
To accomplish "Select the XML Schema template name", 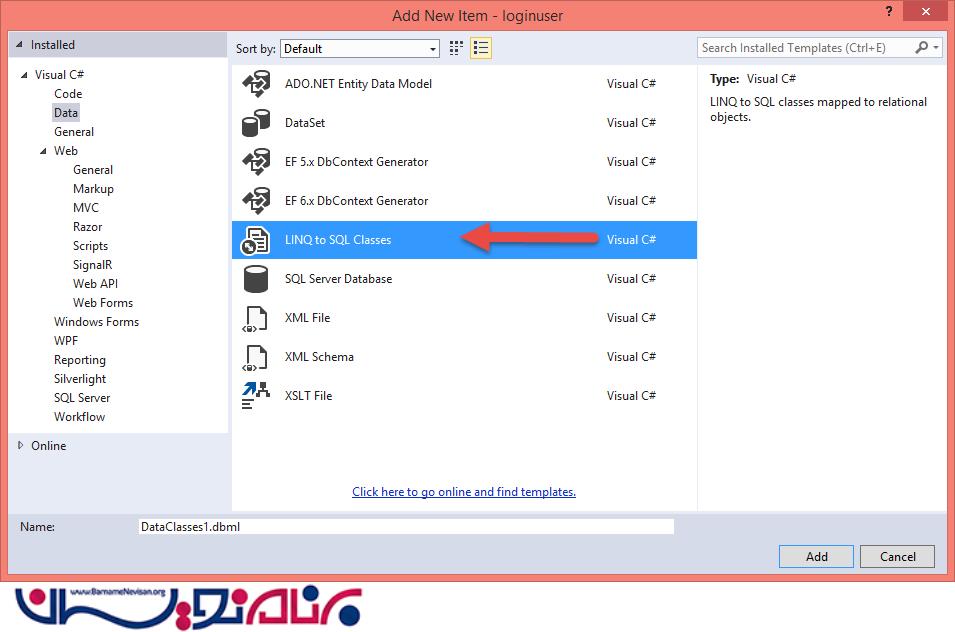I will pos(319,357).
